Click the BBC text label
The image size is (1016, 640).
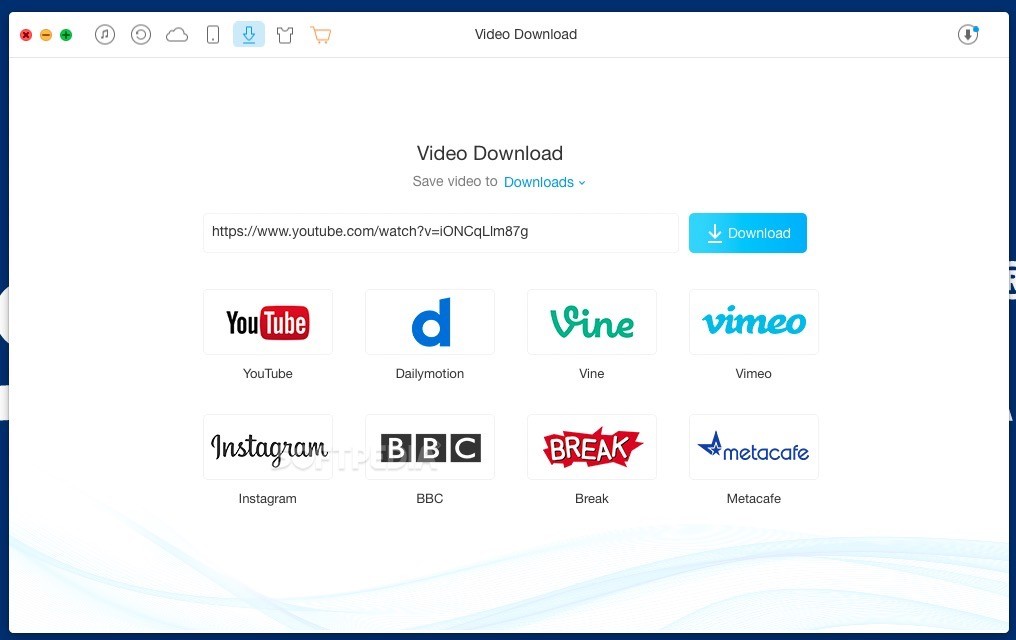(x=430, y=499)
